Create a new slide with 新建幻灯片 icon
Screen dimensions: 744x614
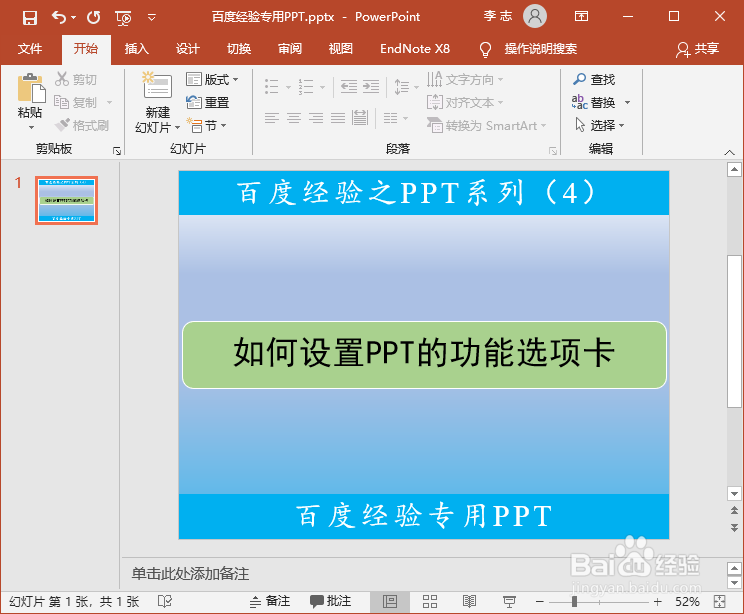tap(158, 85)
